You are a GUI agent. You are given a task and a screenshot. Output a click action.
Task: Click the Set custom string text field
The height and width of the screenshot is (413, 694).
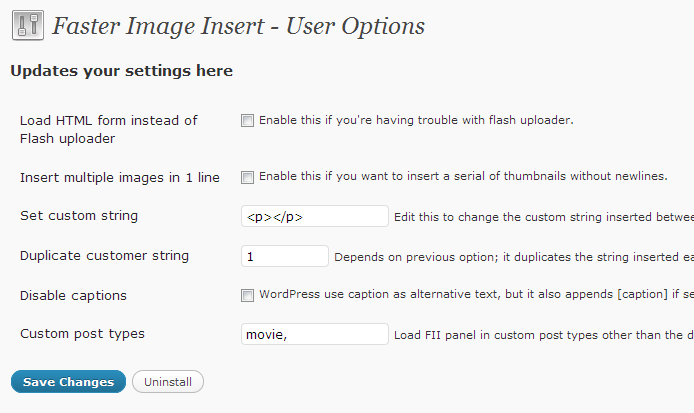[x=315, y=216]
